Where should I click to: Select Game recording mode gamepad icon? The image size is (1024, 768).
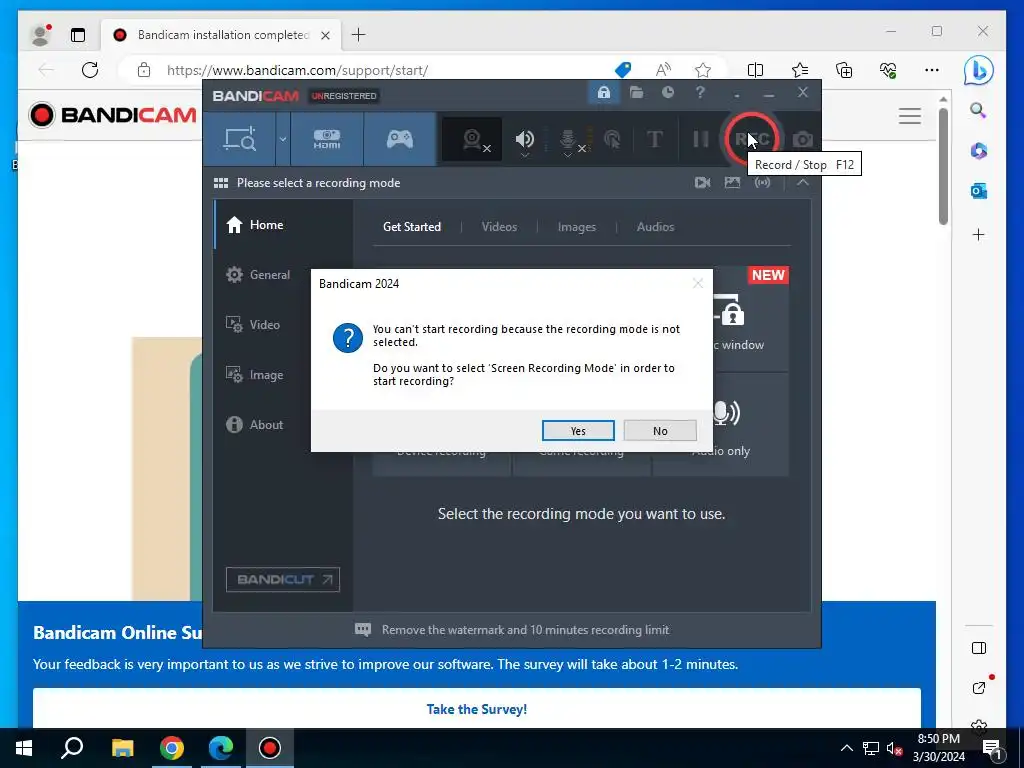[x=400, y=139]
